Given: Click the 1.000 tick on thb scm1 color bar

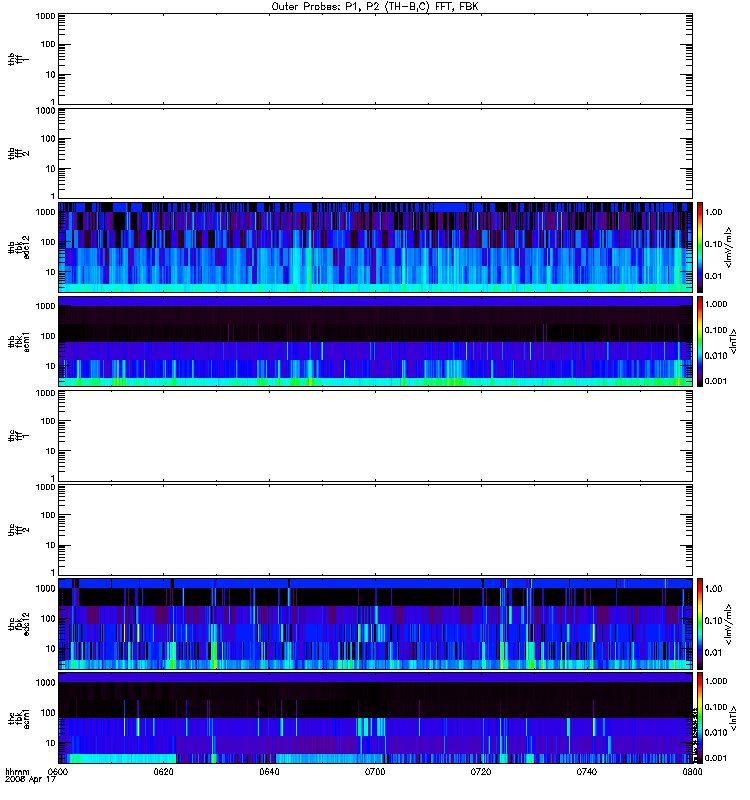Looking at the screenshot, I should (716, 304).
